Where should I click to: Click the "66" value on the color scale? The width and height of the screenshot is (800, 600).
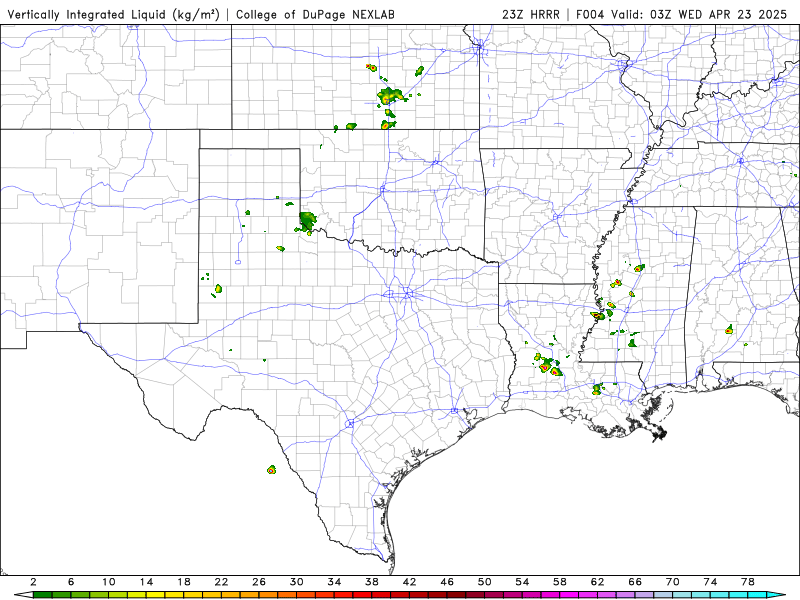[635, 582]
